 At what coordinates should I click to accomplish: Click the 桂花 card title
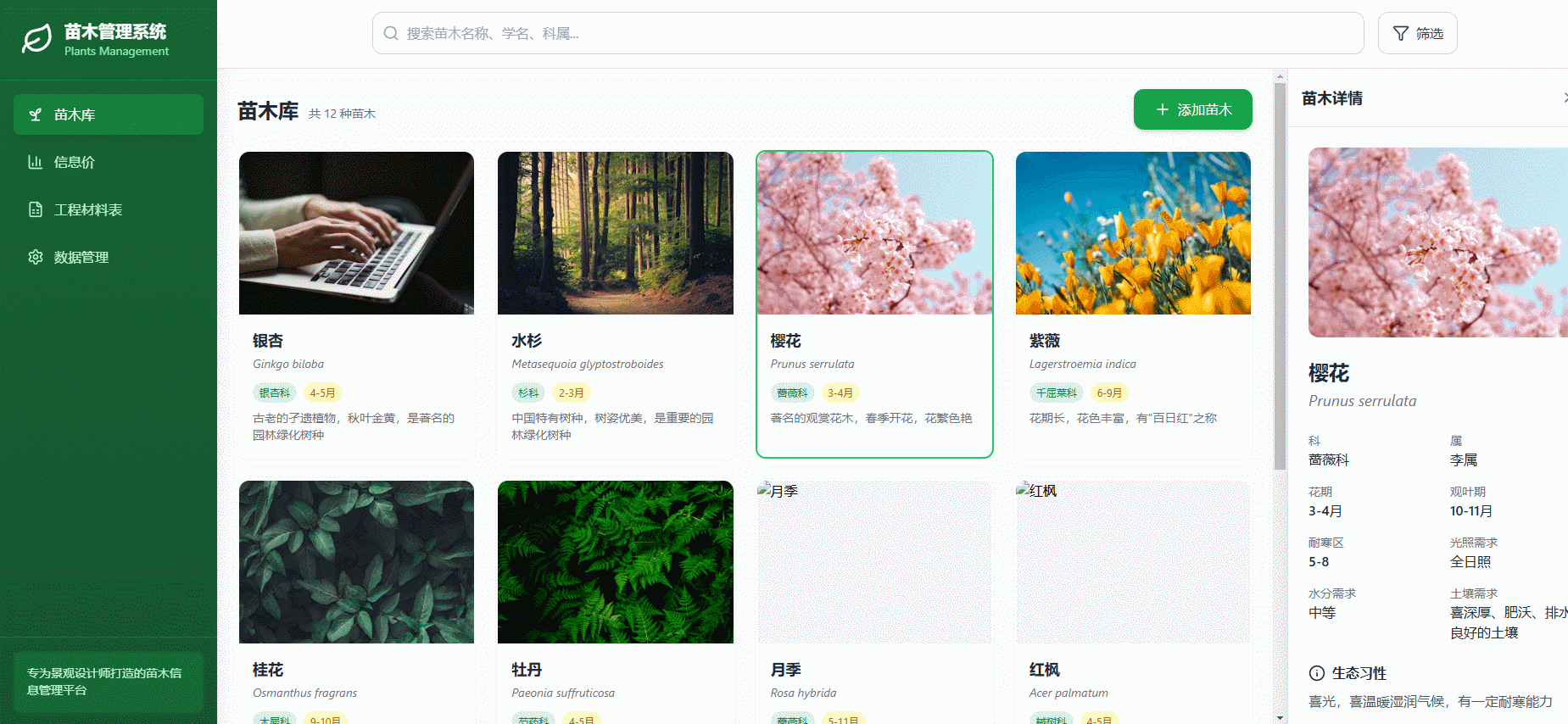click(268, 670)
